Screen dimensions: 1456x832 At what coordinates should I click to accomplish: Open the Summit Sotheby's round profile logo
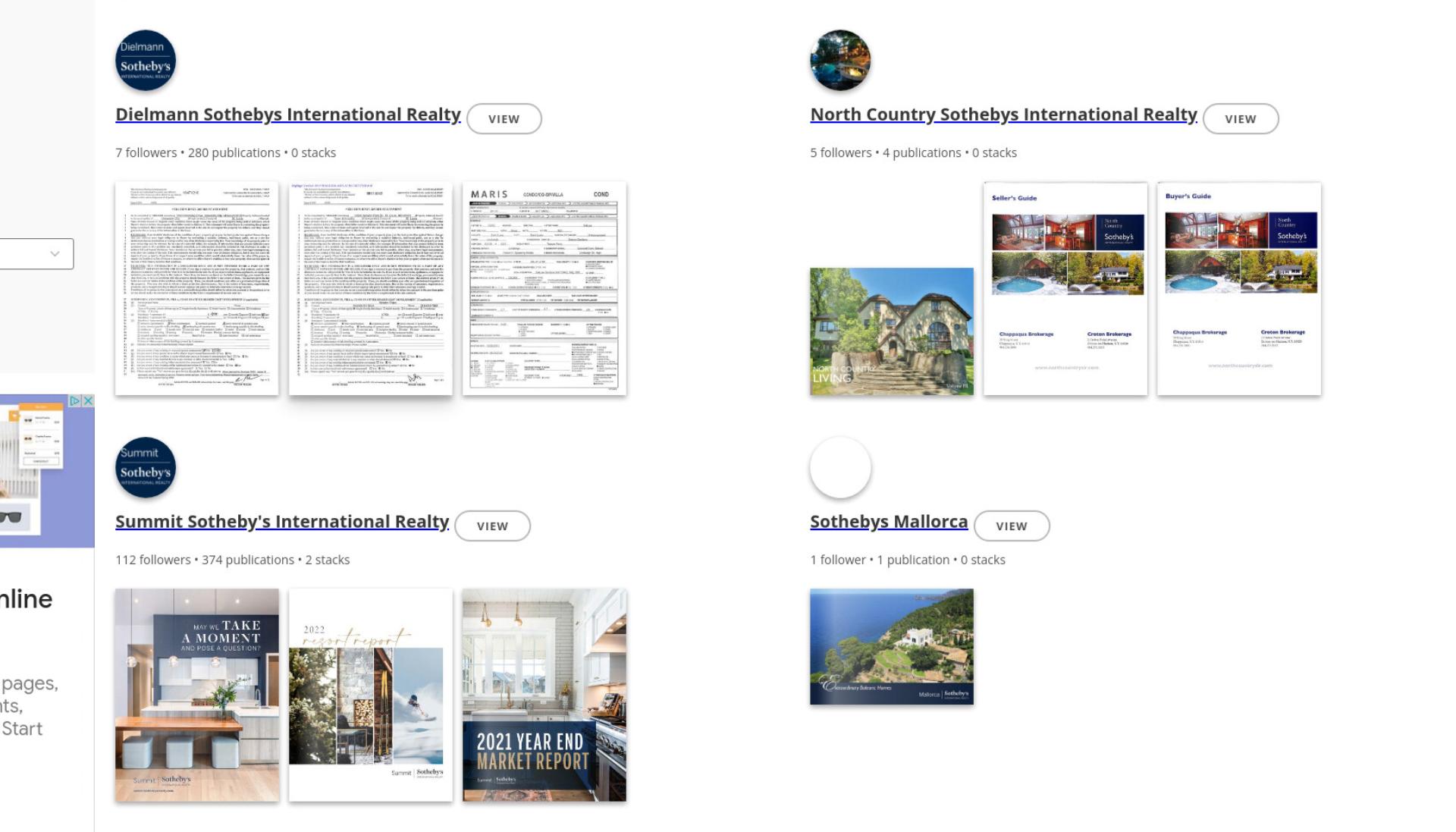coord(146,467)
